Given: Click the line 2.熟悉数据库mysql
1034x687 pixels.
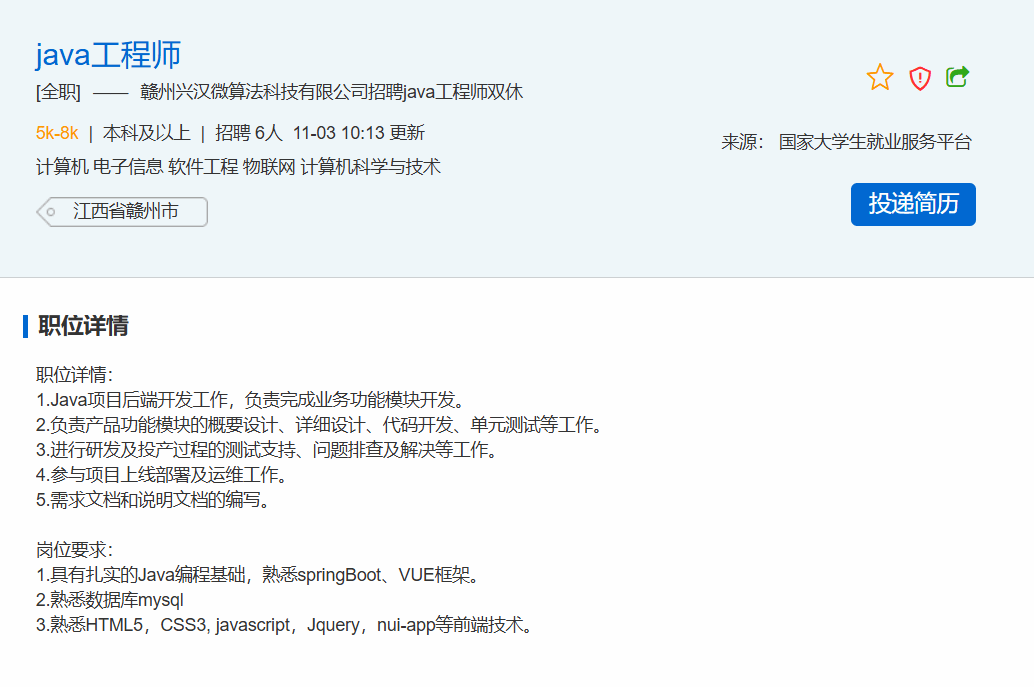Looking at the screenshot, I should (x=110, y=600).
